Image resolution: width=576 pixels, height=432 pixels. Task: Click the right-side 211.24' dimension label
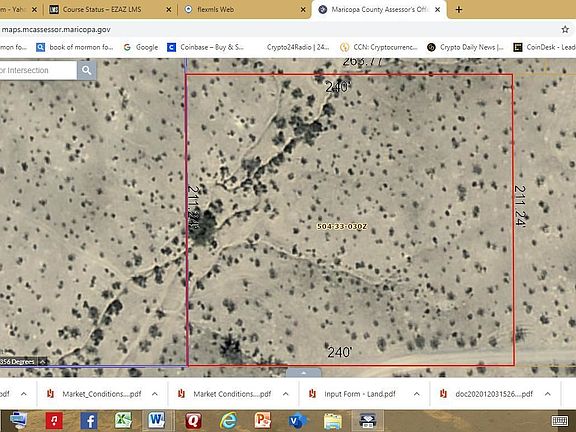[x=520, y=206]
